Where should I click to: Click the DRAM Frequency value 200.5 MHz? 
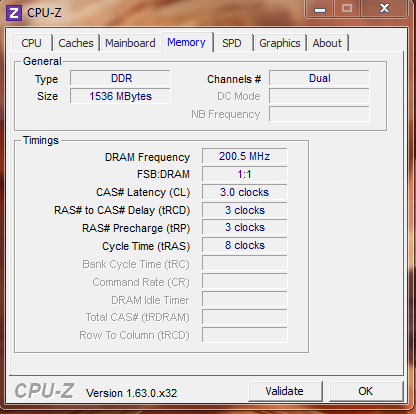[x=245, y=156]
